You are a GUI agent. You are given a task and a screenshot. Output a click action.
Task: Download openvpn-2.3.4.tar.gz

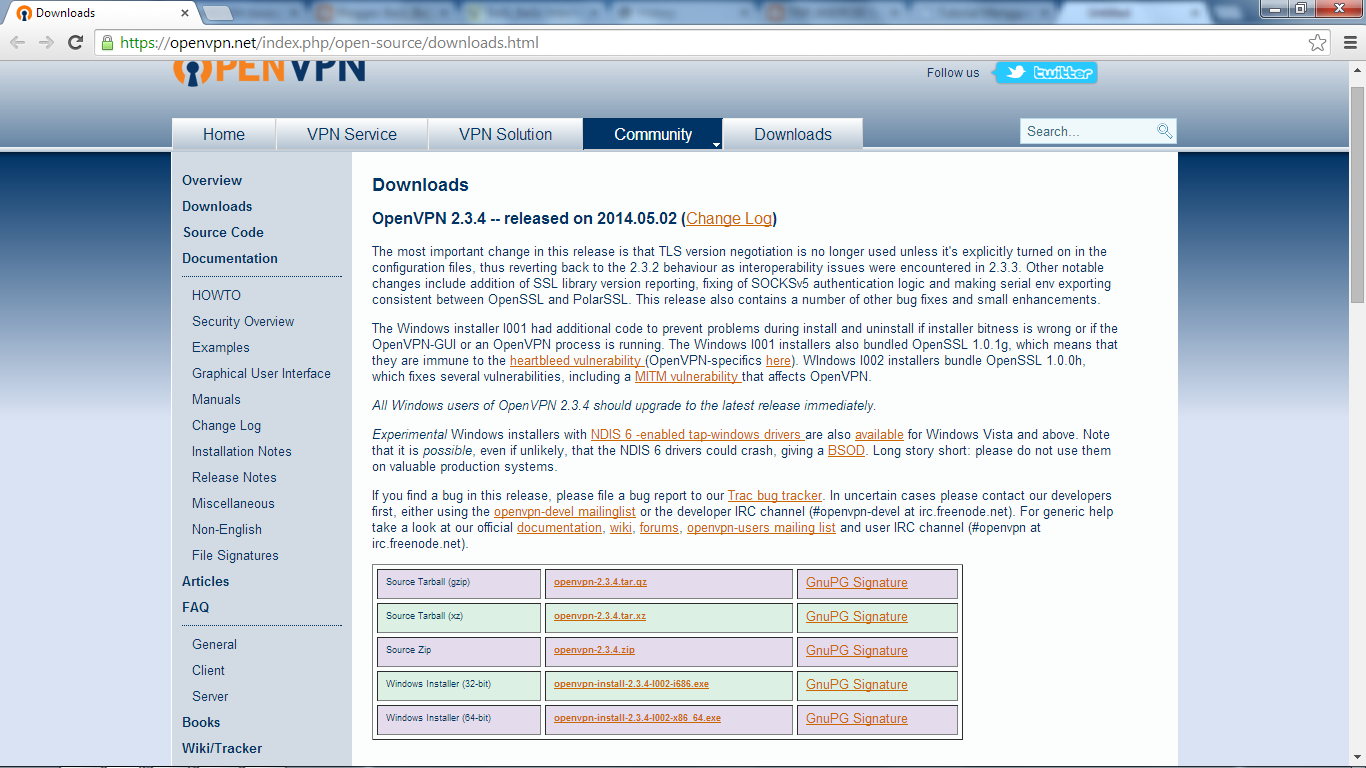click(600, 582)
